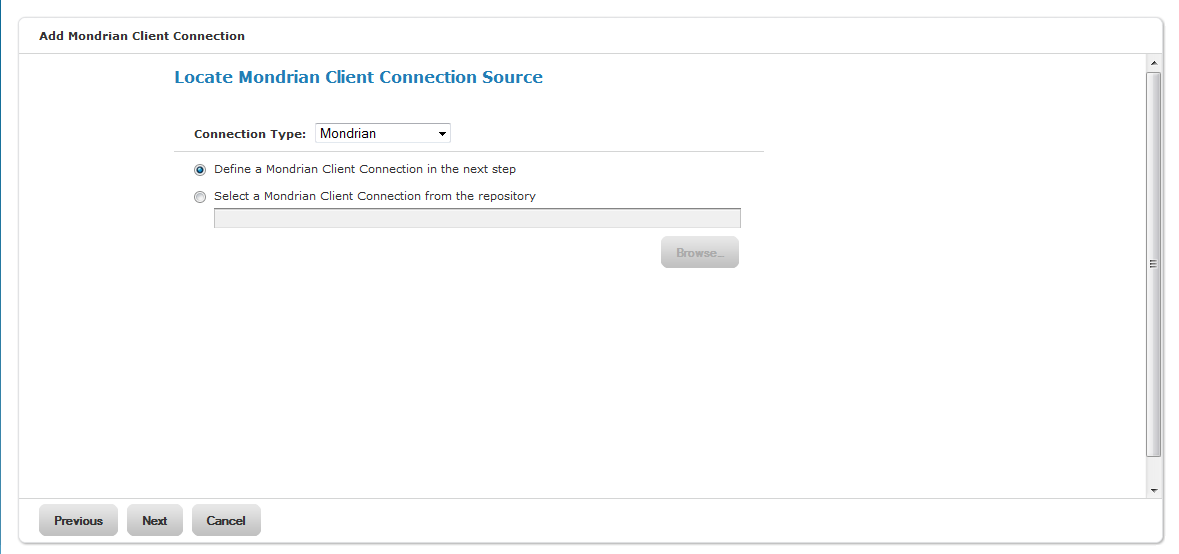Click the grip lines on the scrollbar thumb
This screenshot has width=1179, height=554.
click(x=1154, y=264)
